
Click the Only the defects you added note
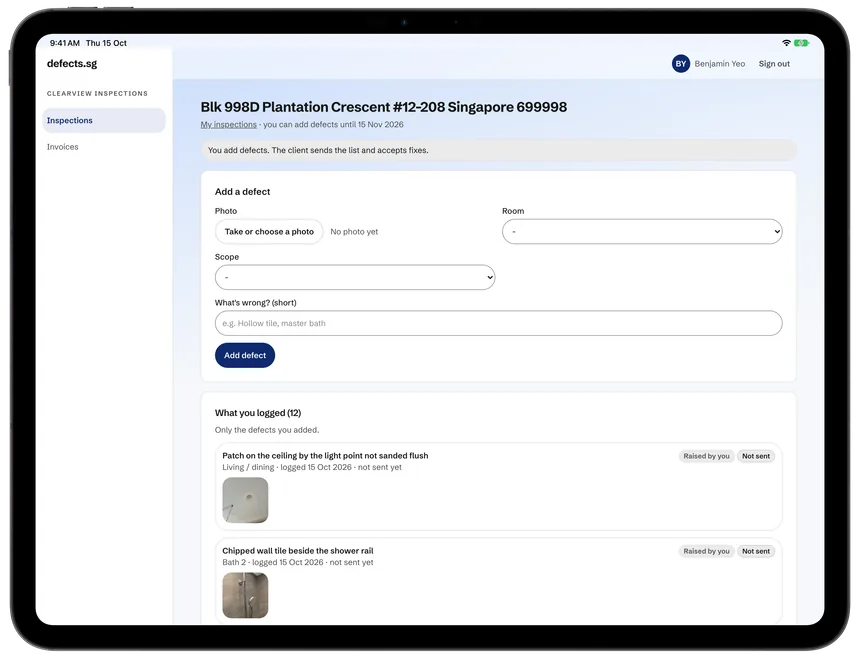click(267, 430)
